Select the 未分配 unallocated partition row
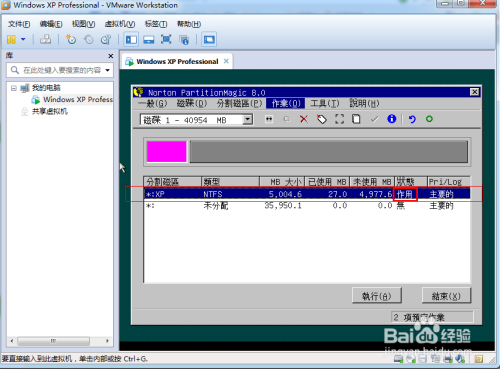Viewport: 500px width, 369px height. click(x=307, y=206)
